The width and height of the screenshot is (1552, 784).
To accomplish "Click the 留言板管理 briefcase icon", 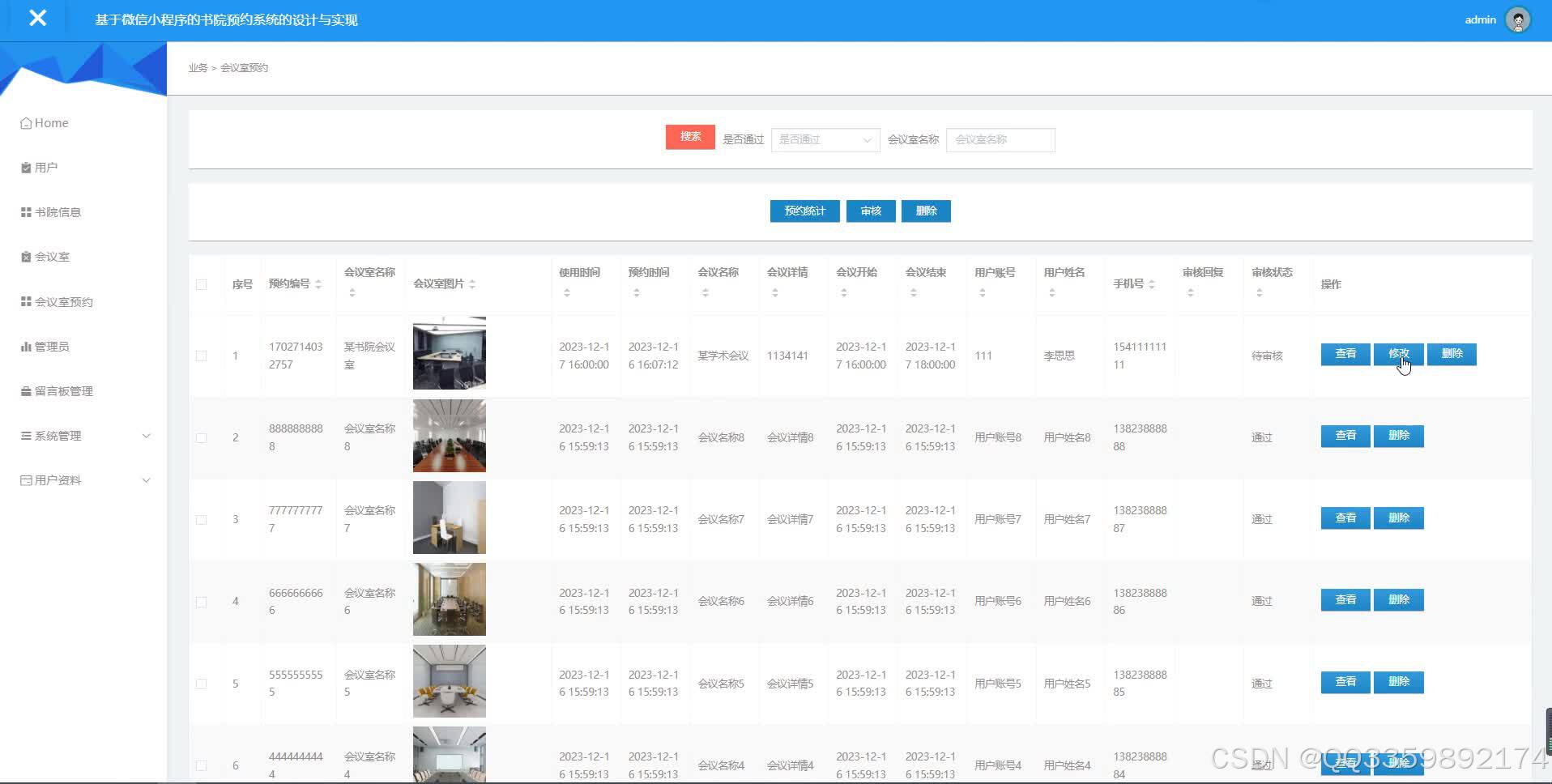I will (x=26, y=391).
